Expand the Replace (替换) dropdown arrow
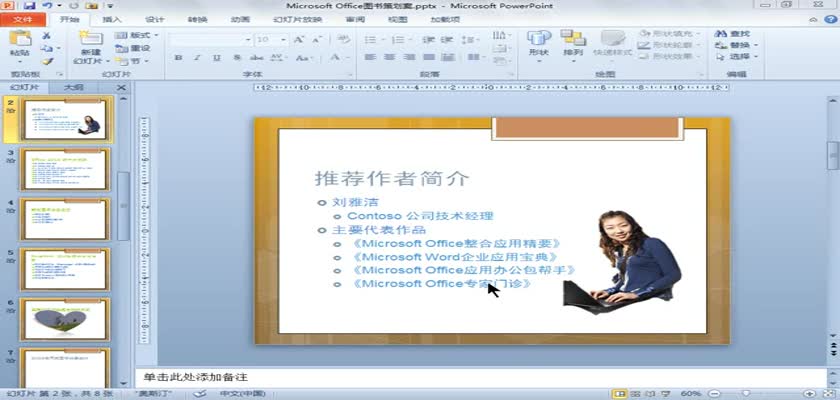The image size is (840, 400). coord(756,46)
